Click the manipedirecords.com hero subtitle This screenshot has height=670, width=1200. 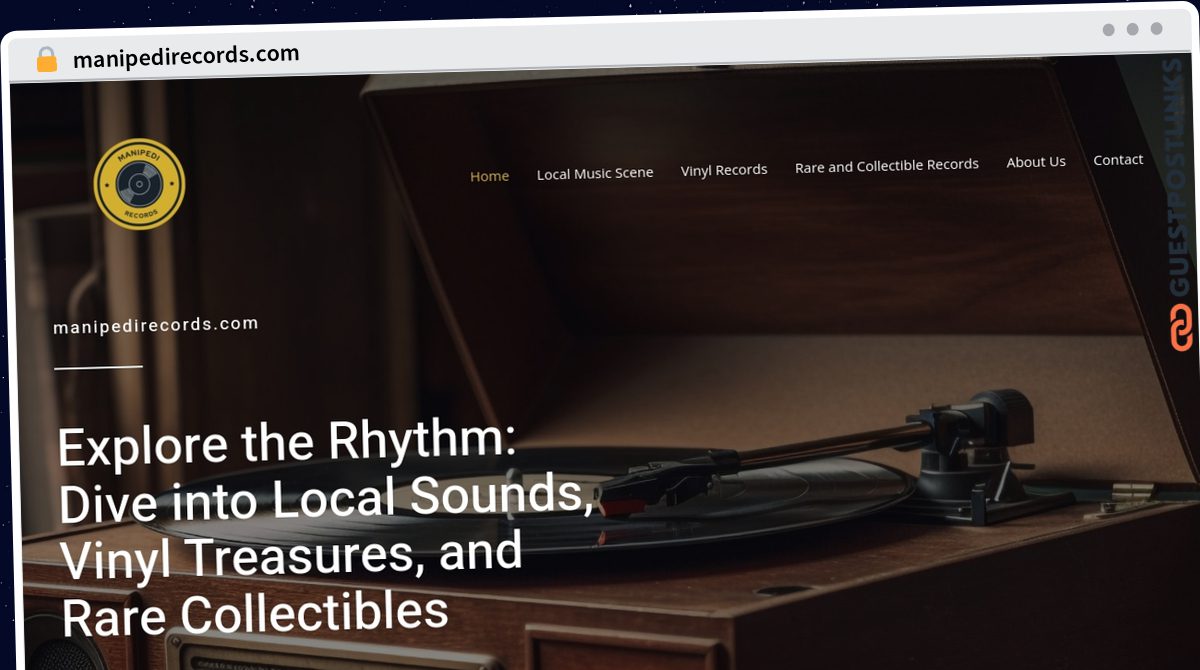pos(155,326)
